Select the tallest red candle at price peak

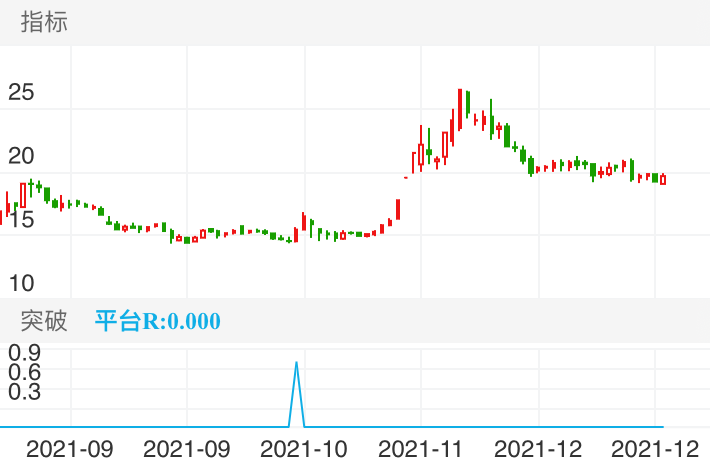tap(460, 108)
